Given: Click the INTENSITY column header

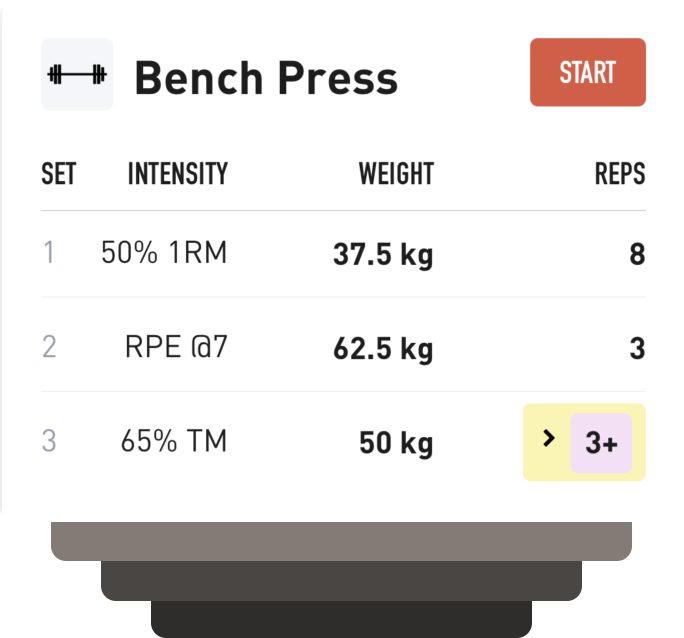Looking at the screenshot, I should (x=177, y=175).
